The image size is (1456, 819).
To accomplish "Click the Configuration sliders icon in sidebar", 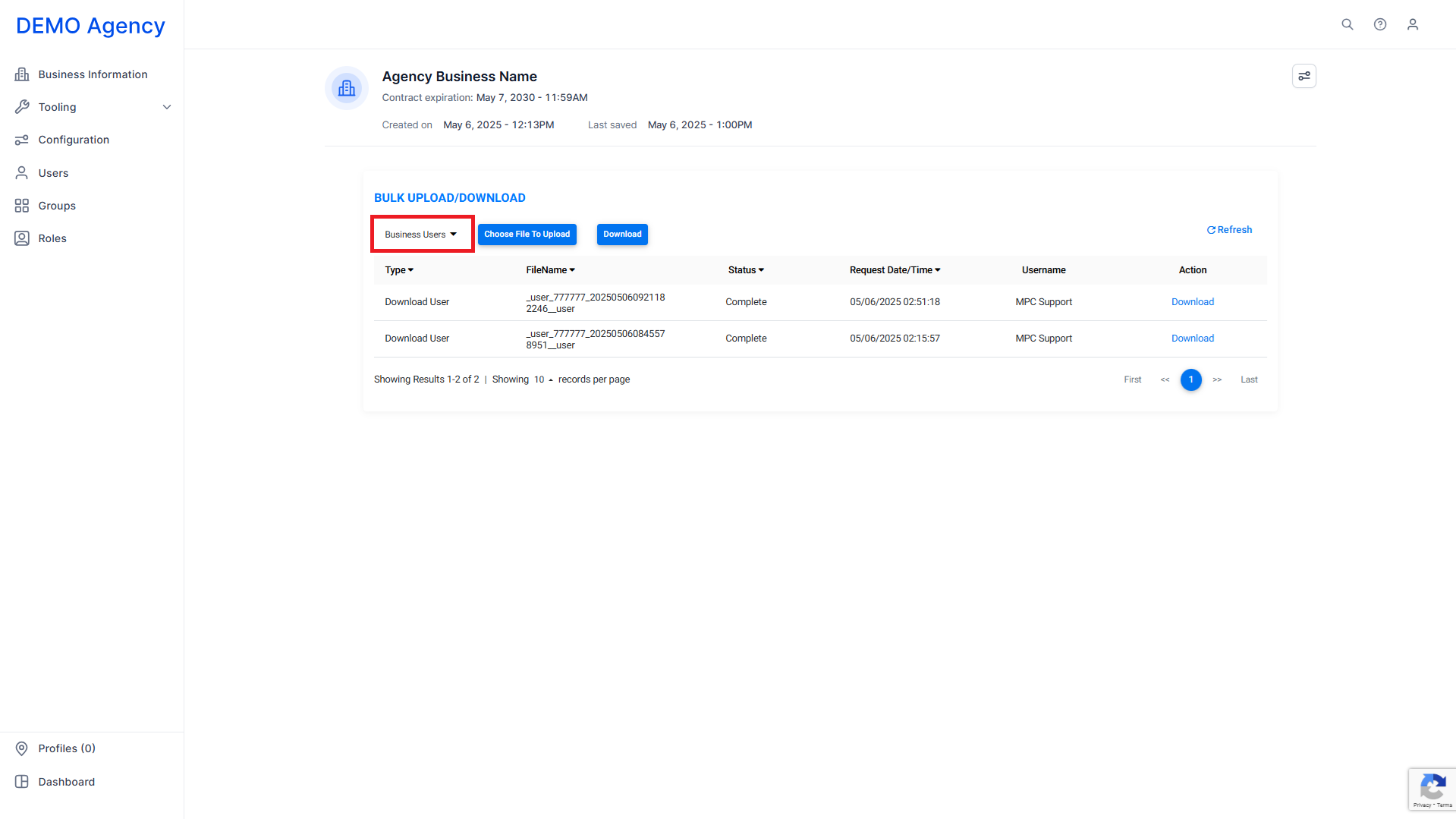I will tap(22, 140).
